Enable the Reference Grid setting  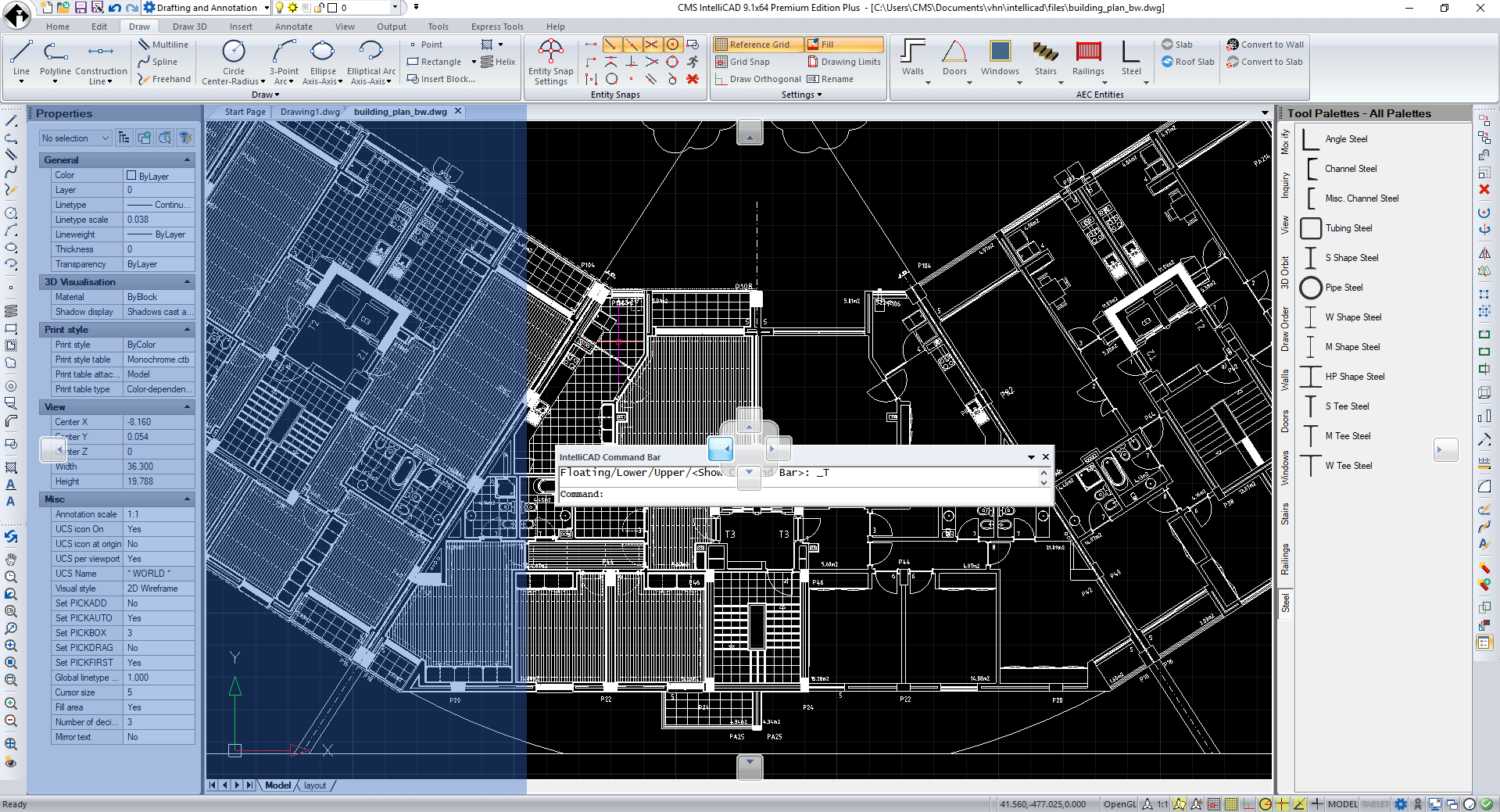pos(757,45)
